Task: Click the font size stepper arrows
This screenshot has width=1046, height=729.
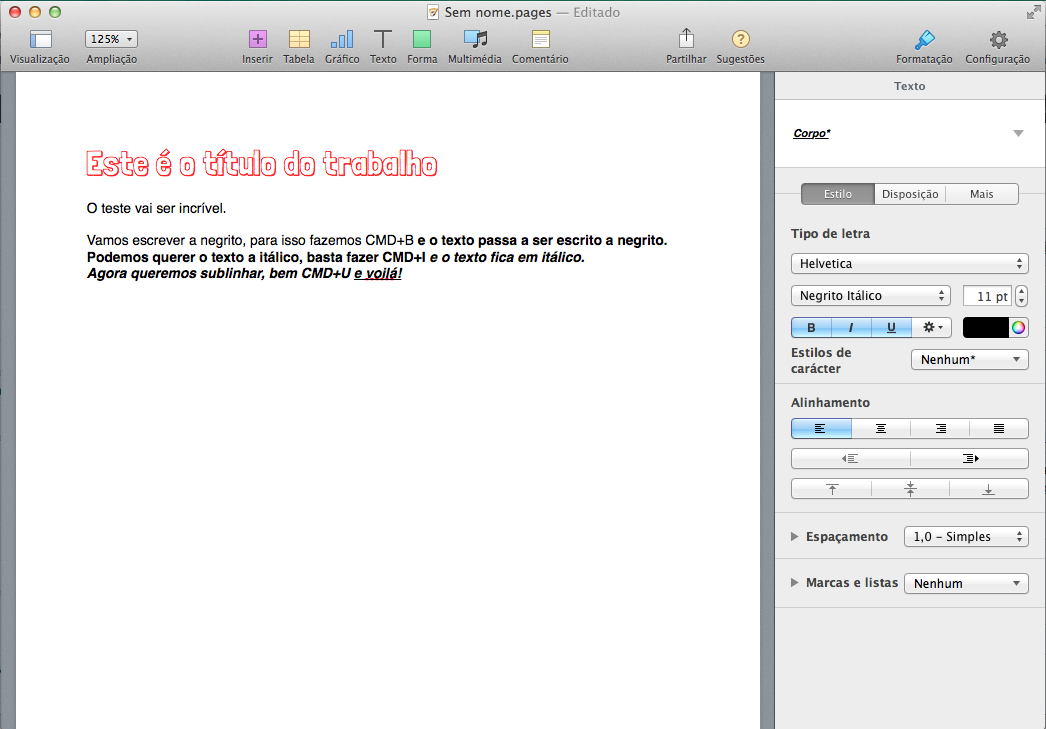Action: click(1021, 295)
